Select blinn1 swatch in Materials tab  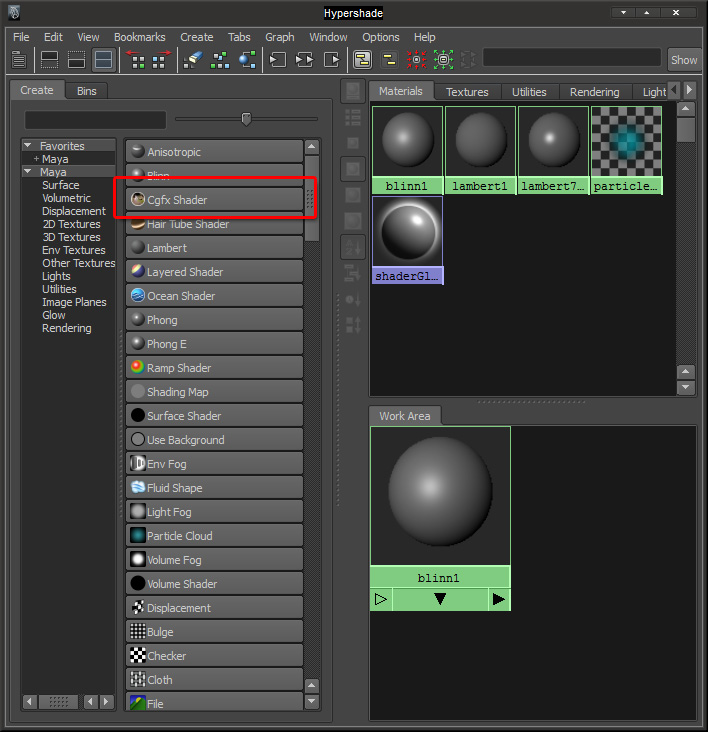pyautogui.click(x=407, y=150)
